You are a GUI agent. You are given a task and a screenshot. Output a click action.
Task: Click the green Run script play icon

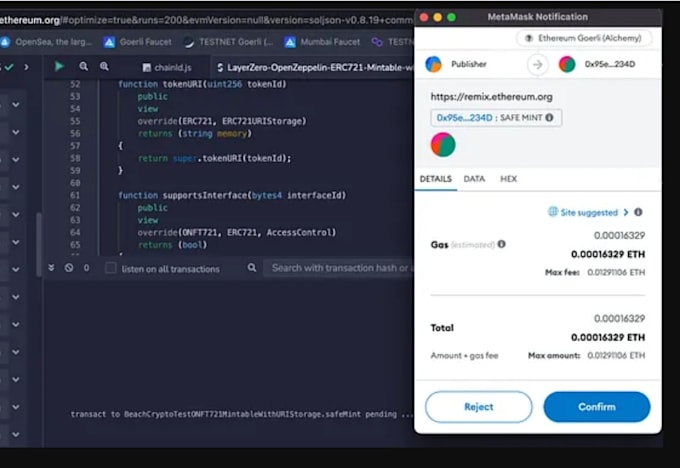(59, 66)
